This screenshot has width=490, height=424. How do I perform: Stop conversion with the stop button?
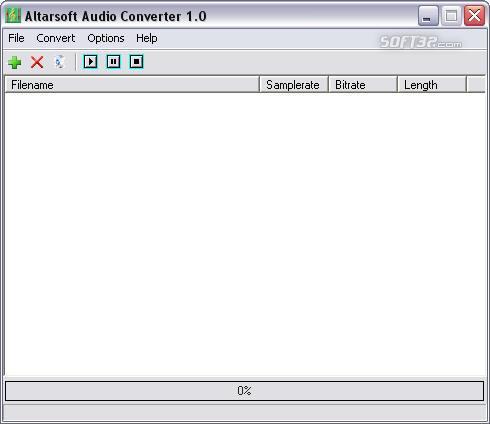136,62
